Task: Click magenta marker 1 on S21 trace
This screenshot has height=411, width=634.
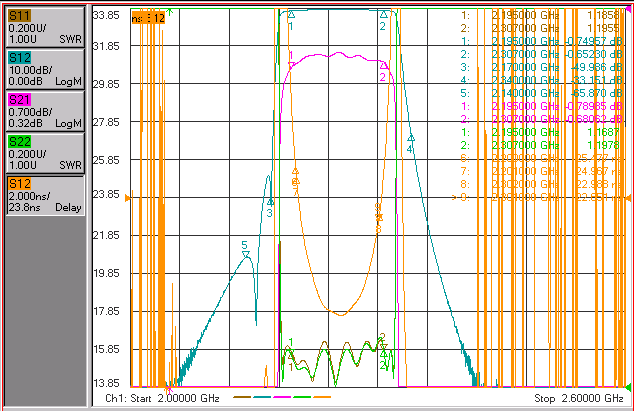Action: (x=291, y=65)
